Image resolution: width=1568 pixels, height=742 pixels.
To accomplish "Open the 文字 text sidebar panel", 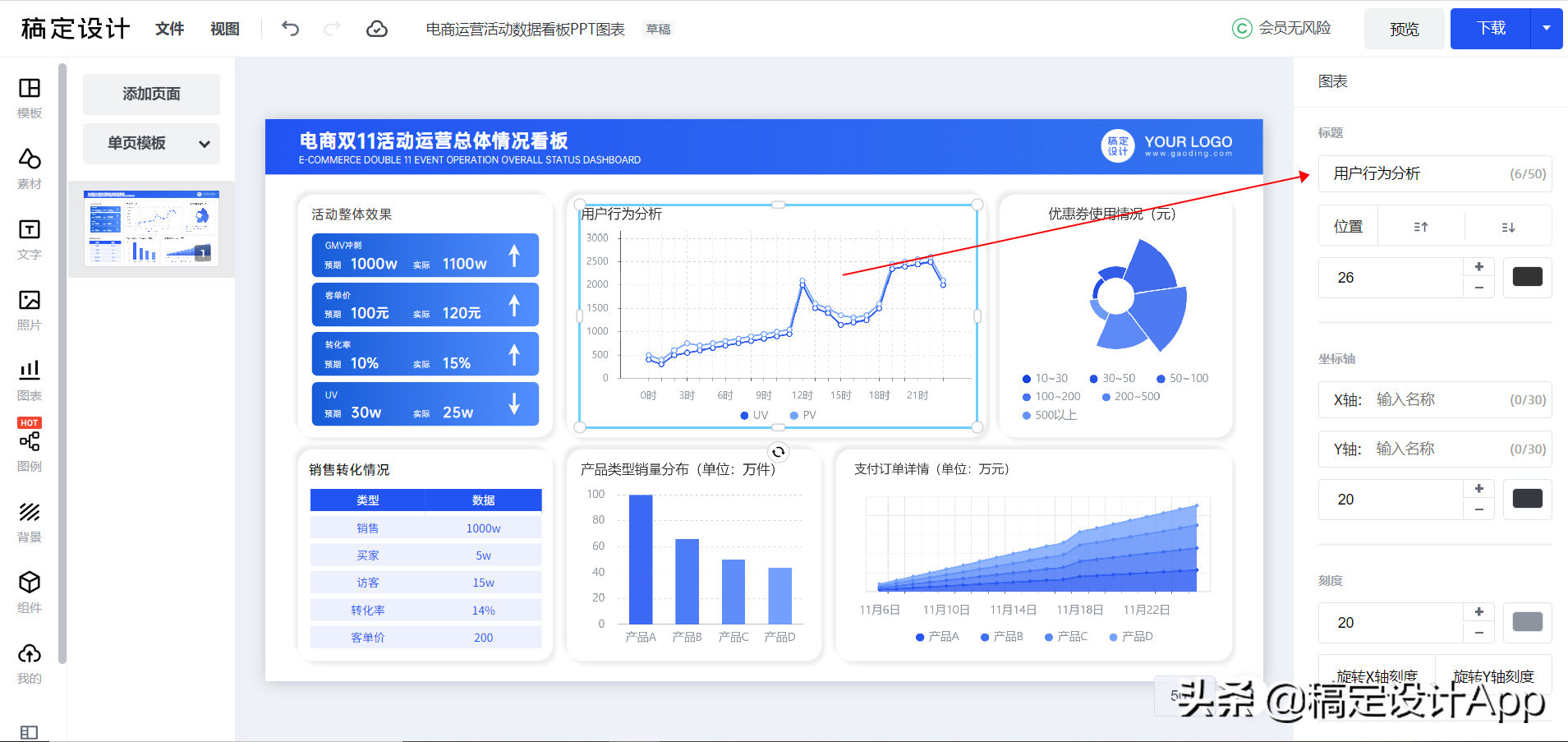I will tap(30, 239).
